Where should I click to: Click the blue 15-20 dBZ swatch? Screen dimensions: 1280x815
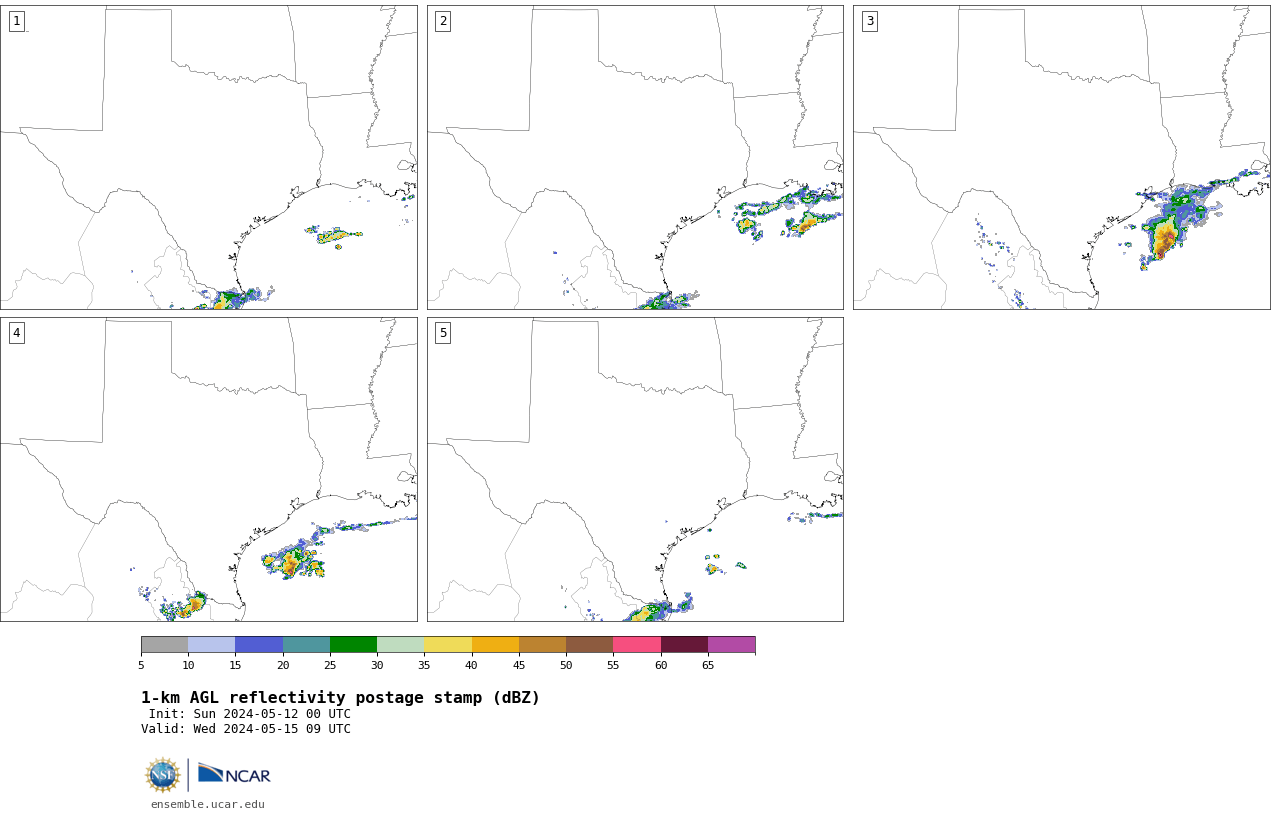coord(259,644)
